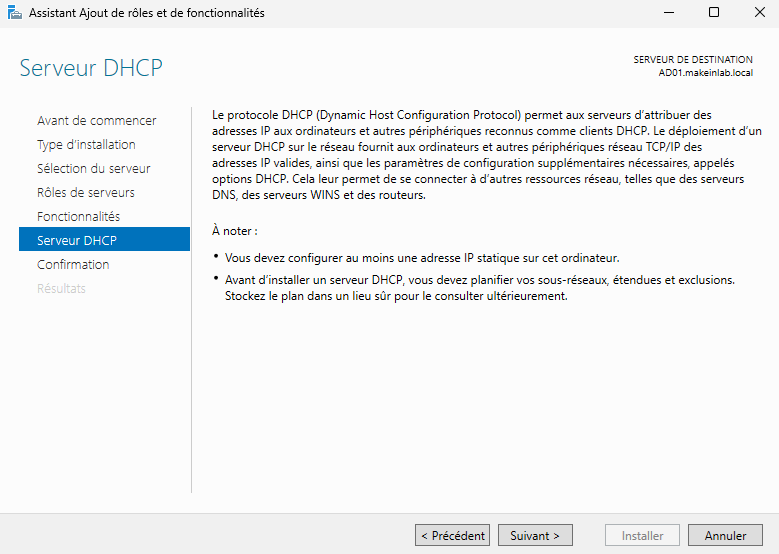
Task: Click the static IP address note bullet
Action: 422,257
